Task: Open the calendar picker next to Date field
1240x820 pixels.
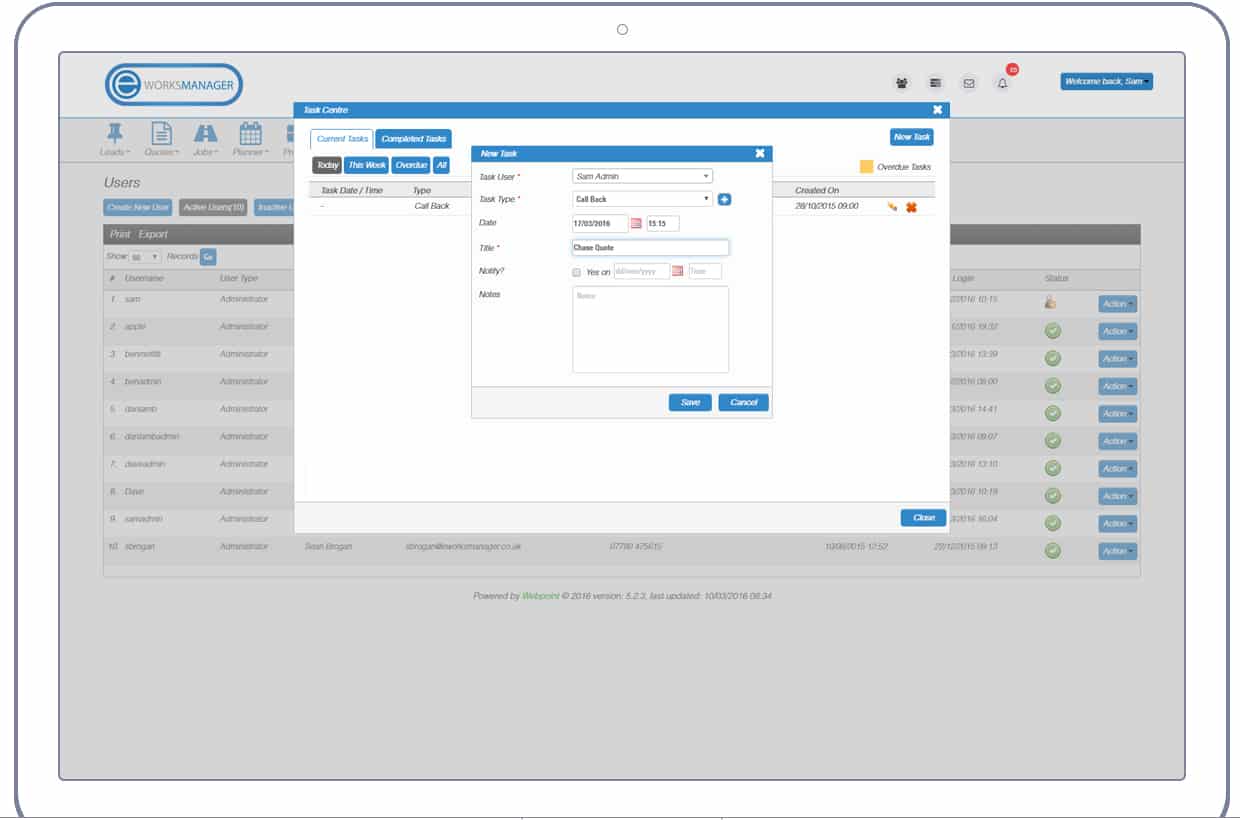Action: [636, 223]
